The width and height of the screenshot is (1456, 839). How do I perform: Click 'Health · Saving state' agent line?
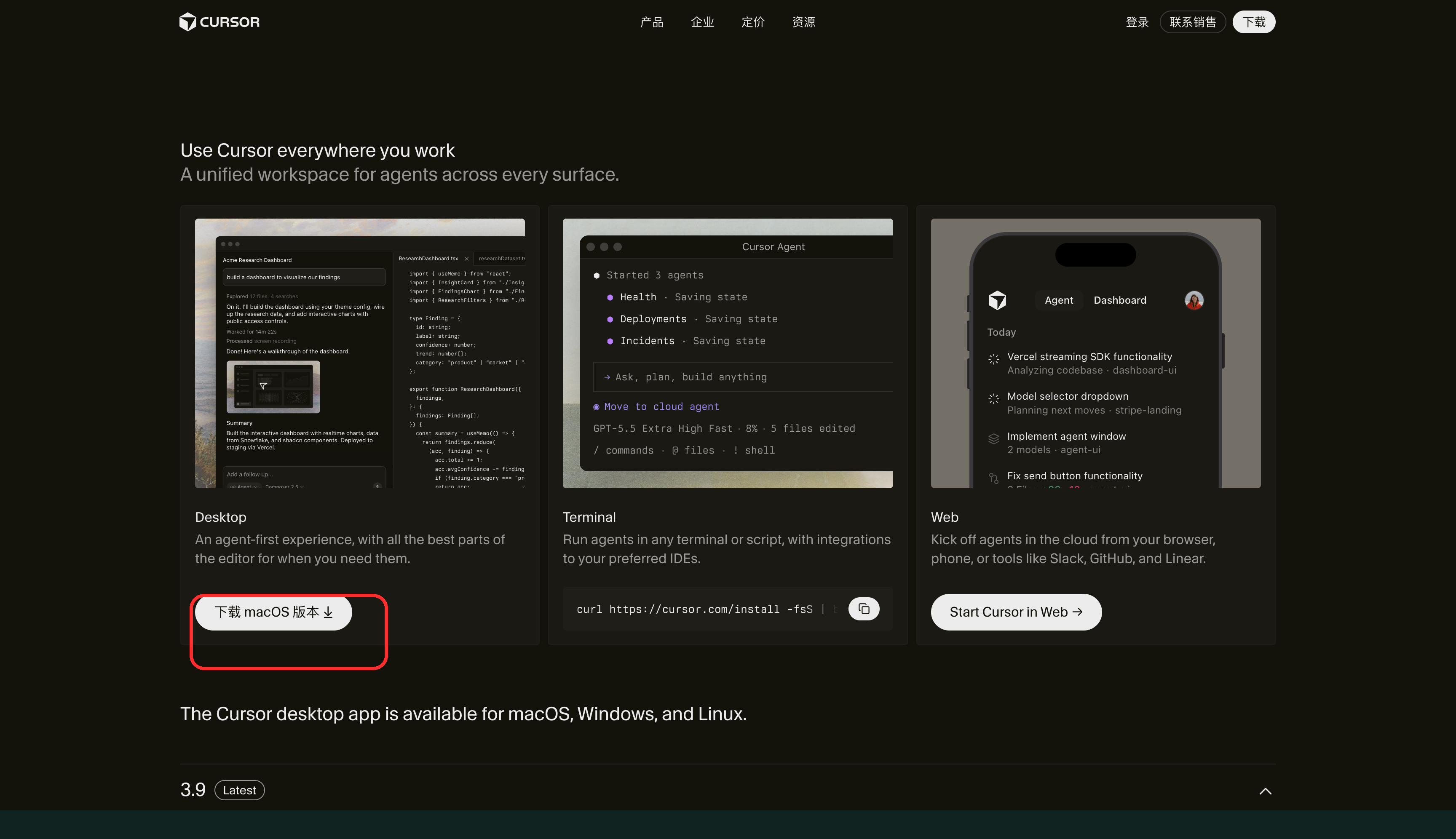coord(677,297)
